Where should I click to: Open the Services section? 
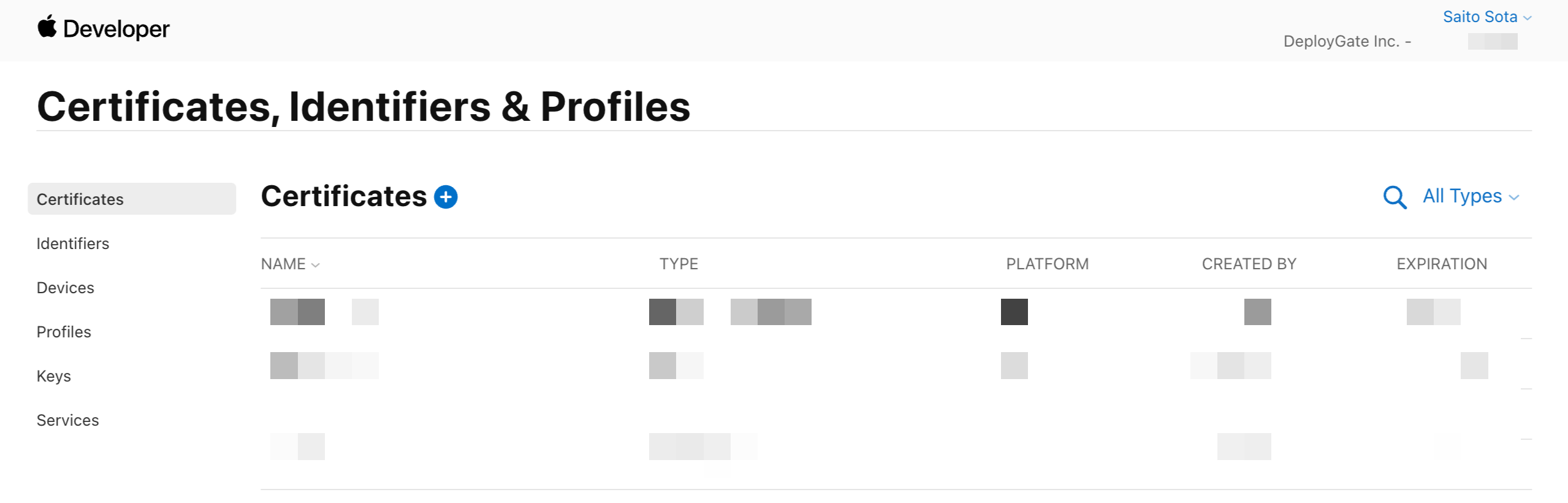click(67, 420)
